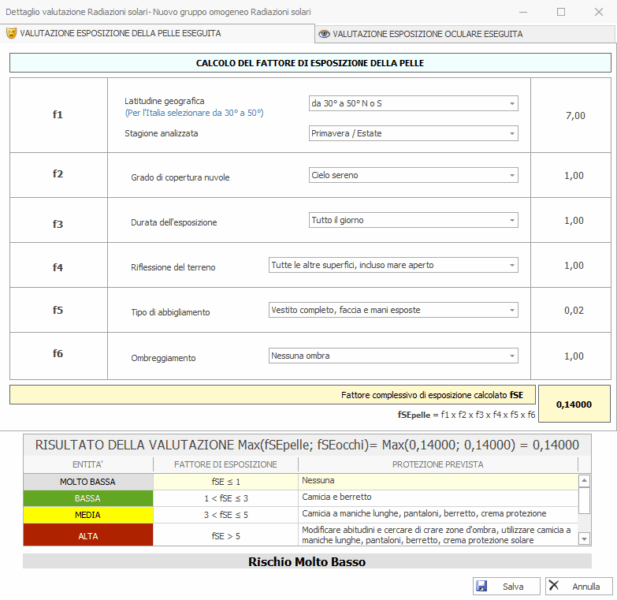Close the dialog window

click(x=599, y=12)
